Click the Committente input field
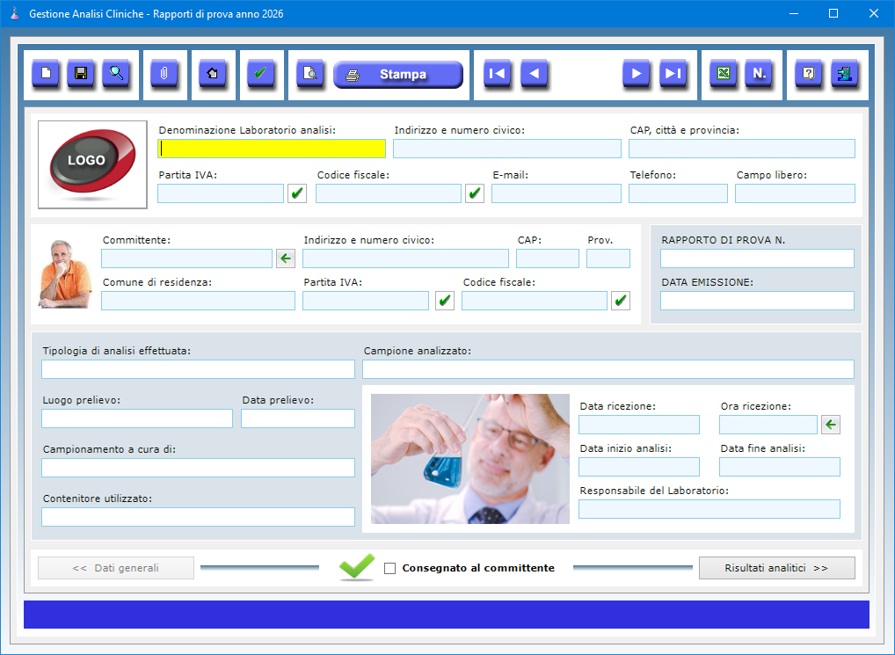Image resolution: width=895 pixels, height=655 pixels. tap(187, 258)
